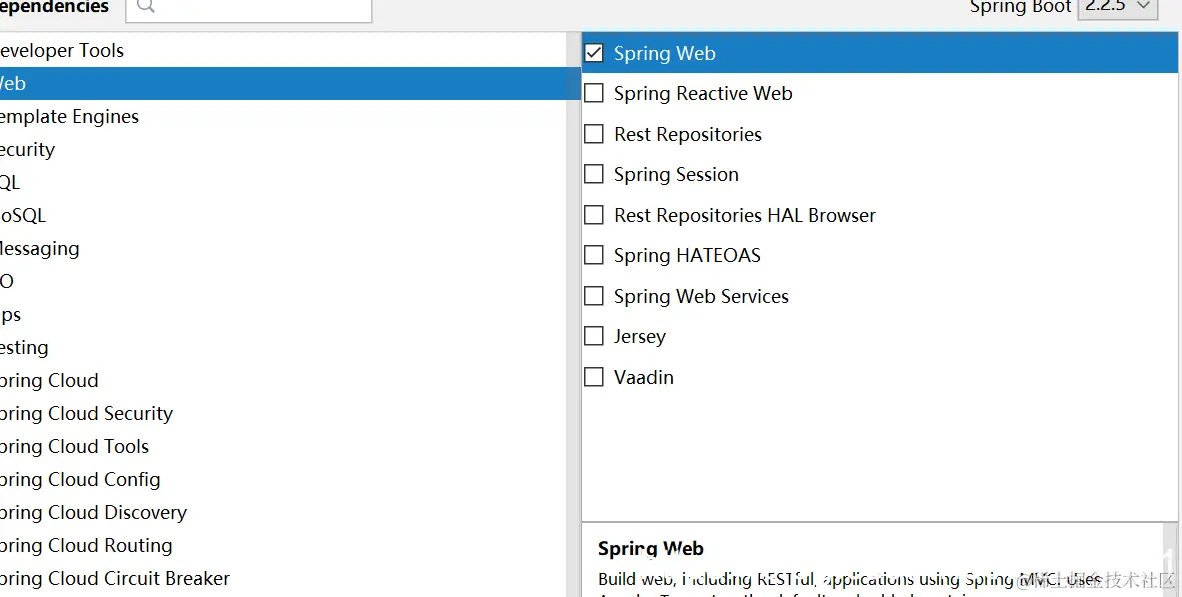Select the Web category
The height and width of the screenshot is (597, 1182).
pyautogui.click(x=285, y=84)
